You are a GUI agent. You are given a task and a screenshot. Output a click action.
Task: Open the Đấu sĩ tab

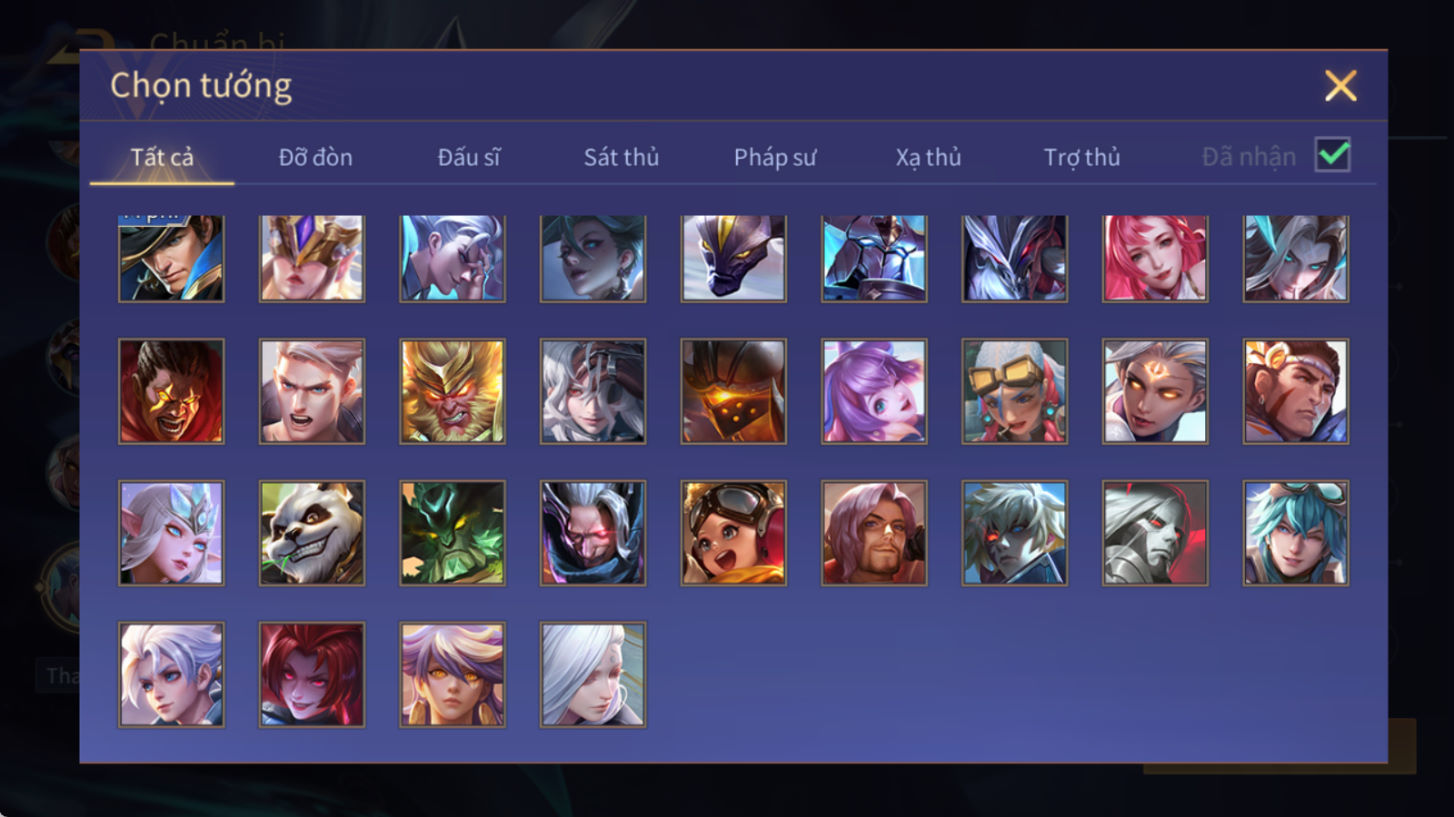pyautogui.click(x=469, y=157)
